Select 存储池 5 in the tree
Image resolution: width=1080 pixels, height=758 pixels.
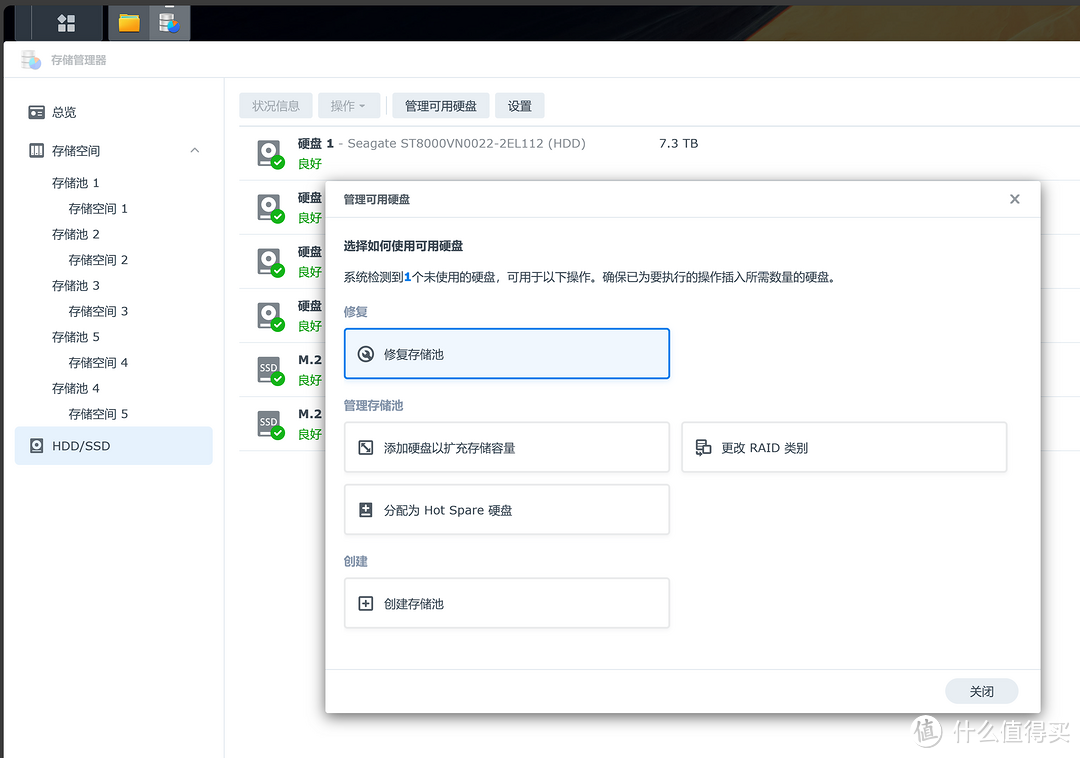pos(76,337)
